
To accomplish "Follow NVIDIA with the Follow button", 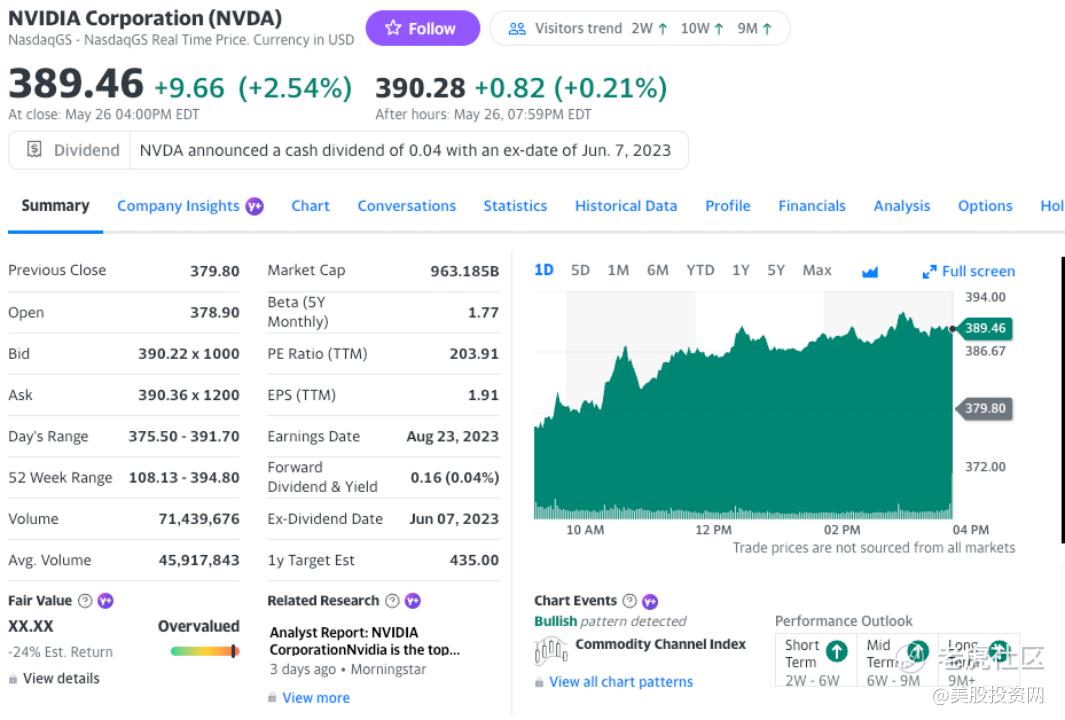I will point(422,28).
